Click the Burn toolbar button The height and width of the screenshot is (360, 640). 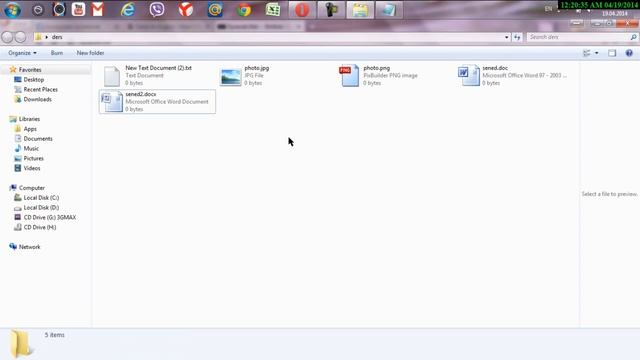click(57, 53)
